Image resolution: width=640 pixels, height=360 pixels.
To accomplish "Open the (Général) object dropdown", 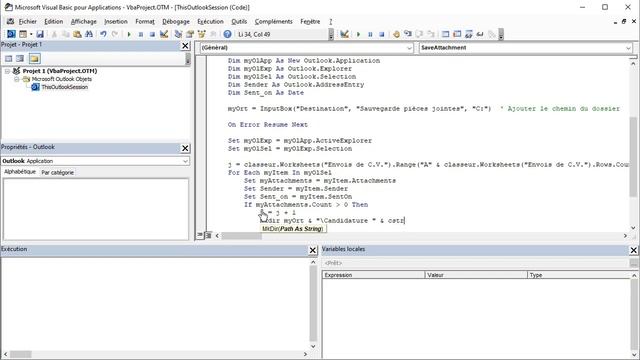I will point(409,48).
